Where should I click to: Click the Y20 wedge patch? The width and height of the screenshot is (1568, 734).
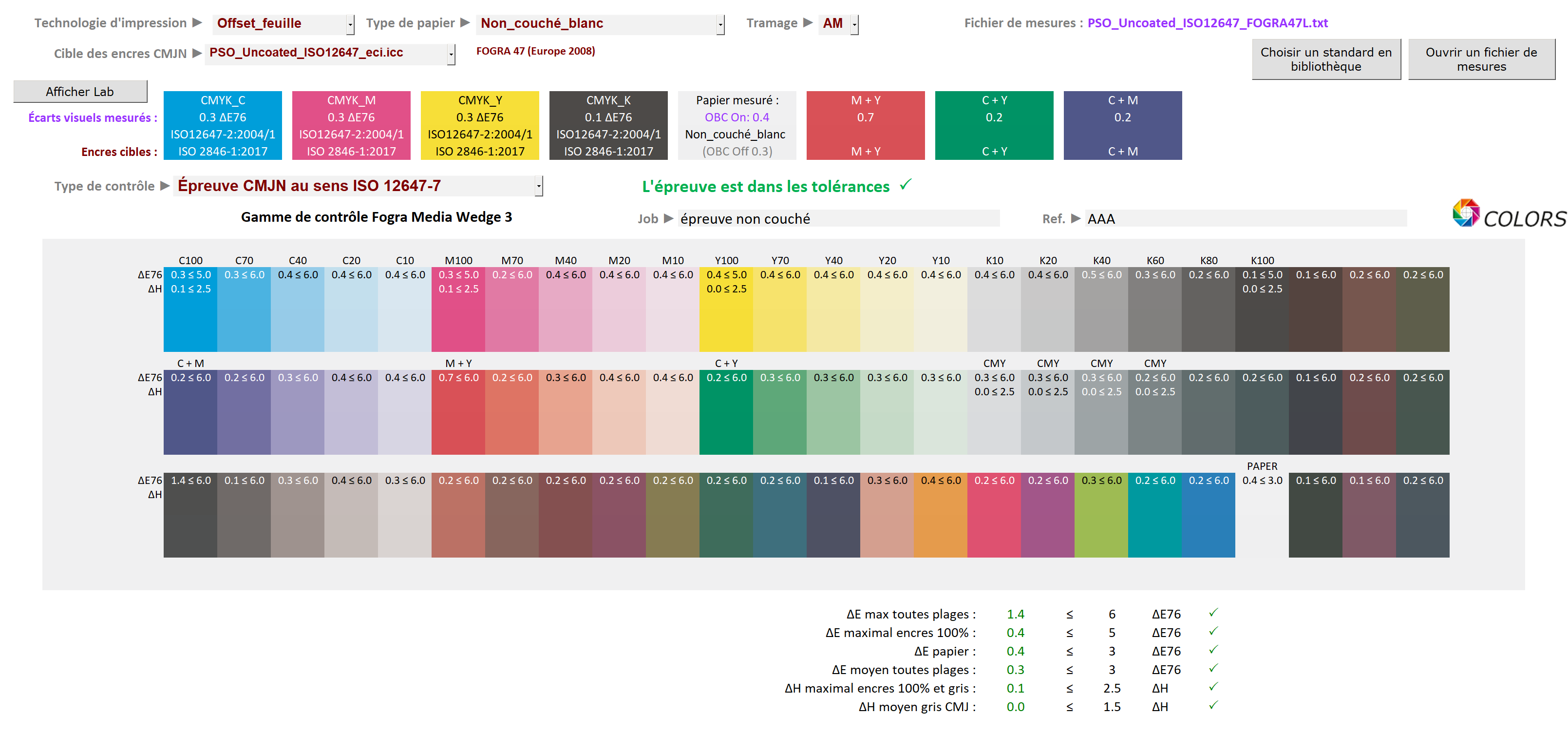[x=887, y=309]
